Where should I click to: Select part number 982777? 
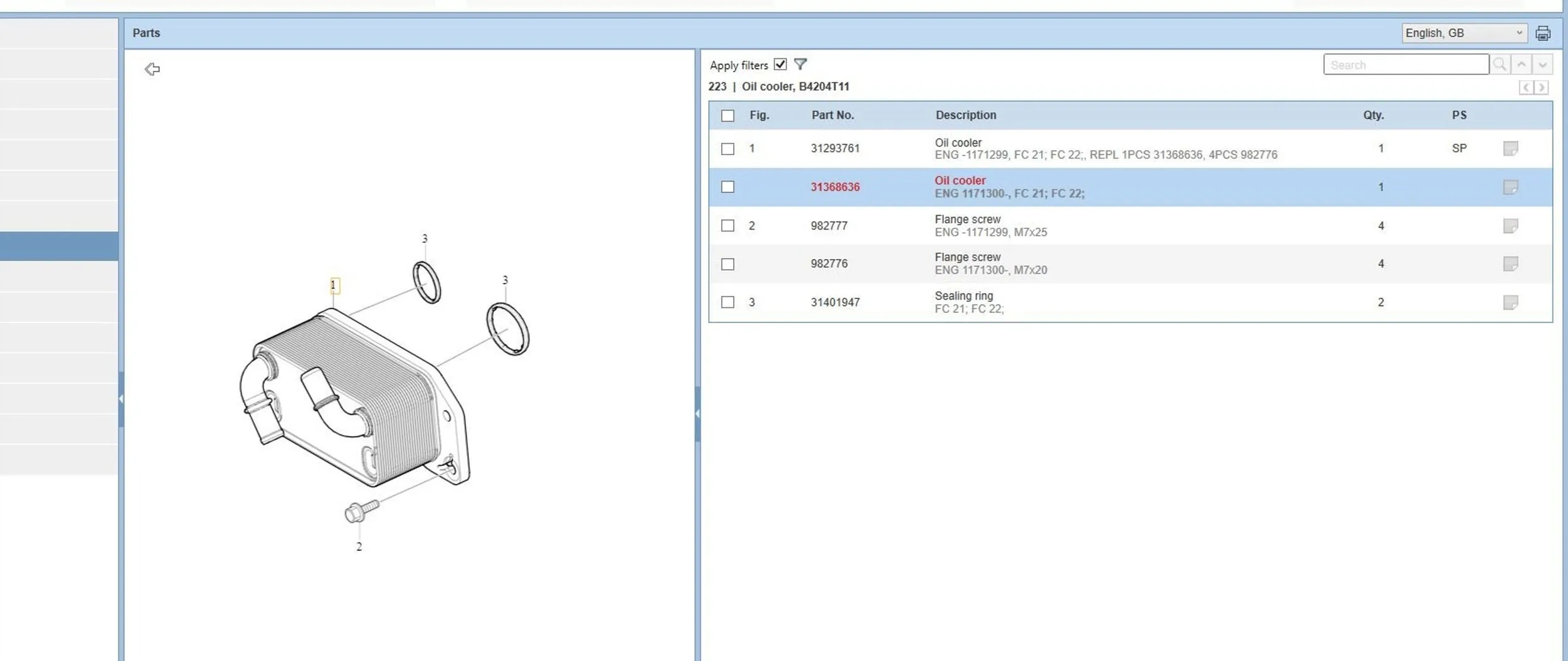829,226
